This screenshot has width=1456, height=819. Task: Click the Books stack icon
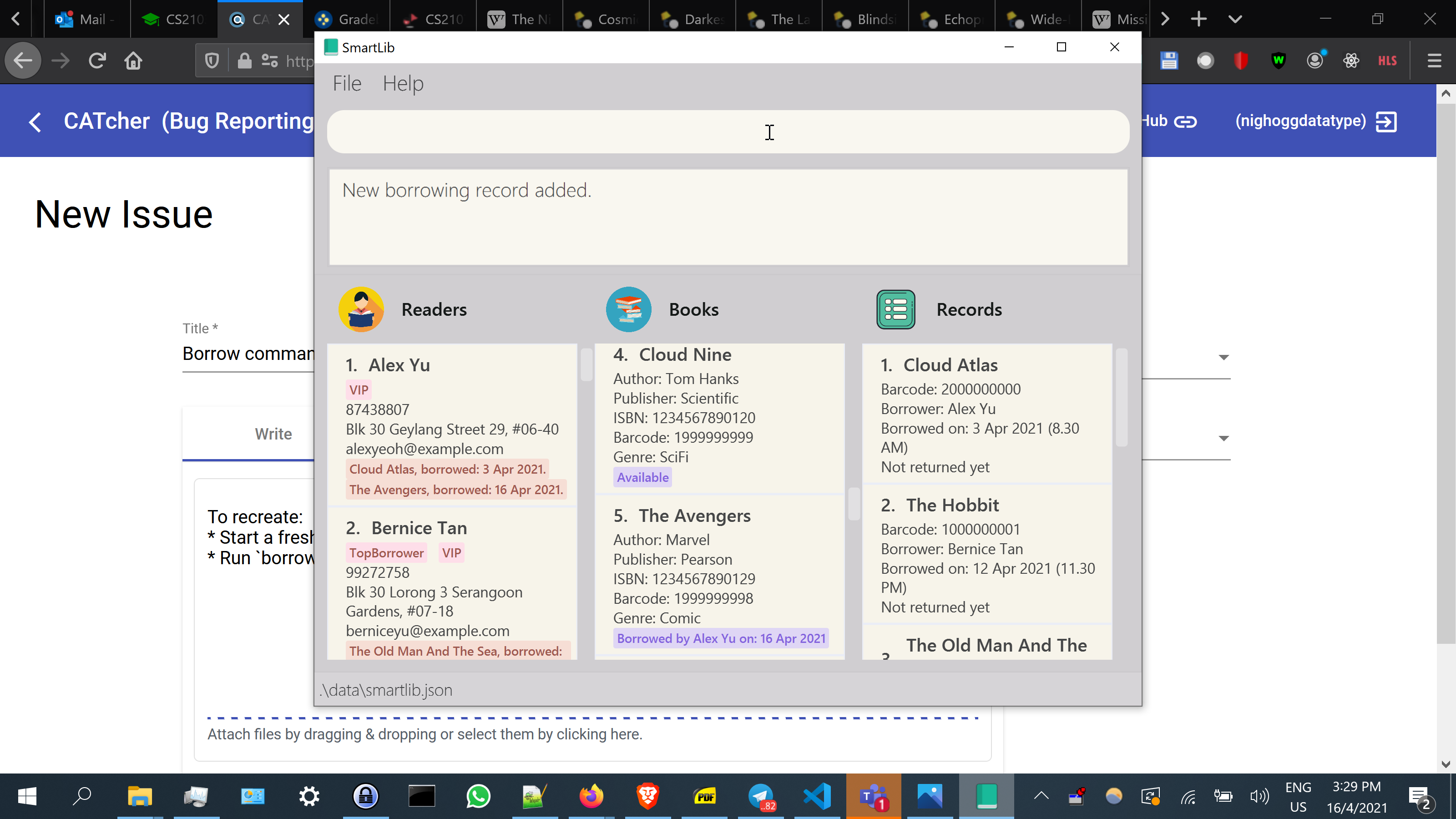(628, 309)
